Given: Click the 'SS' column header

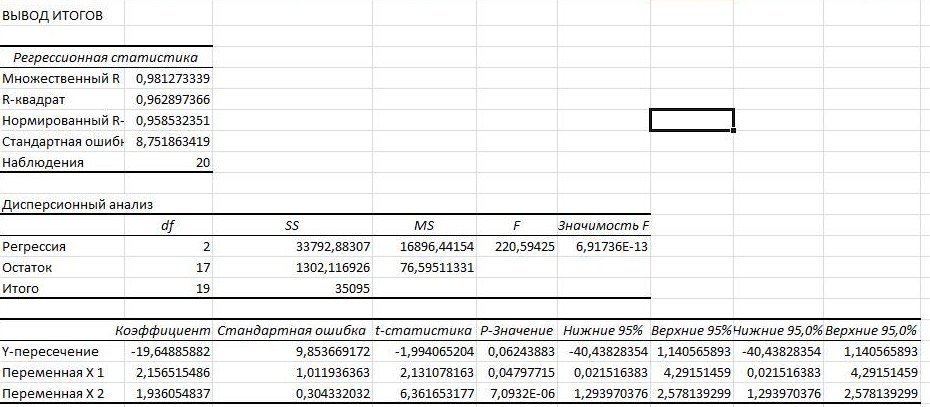Looking at the screenshot, I should [x=292, y=225].
